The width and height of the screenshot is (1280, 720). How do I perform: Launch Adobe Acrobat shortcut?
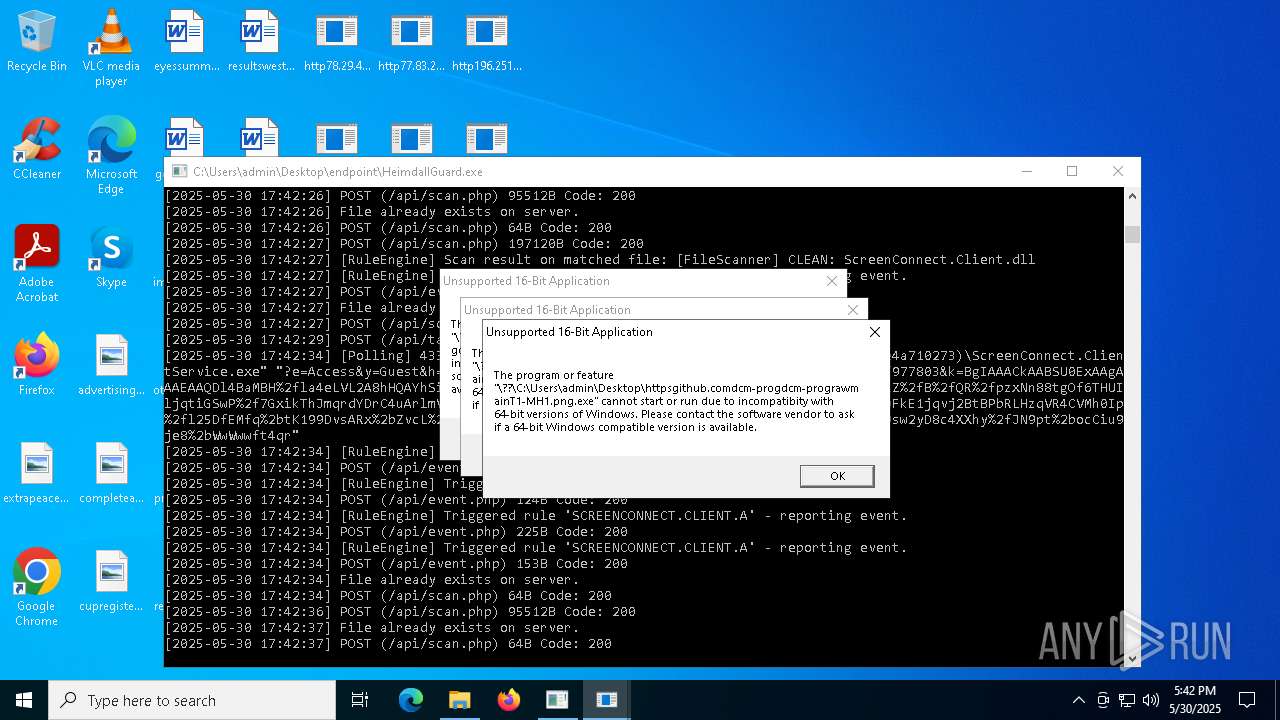point(37,264)
